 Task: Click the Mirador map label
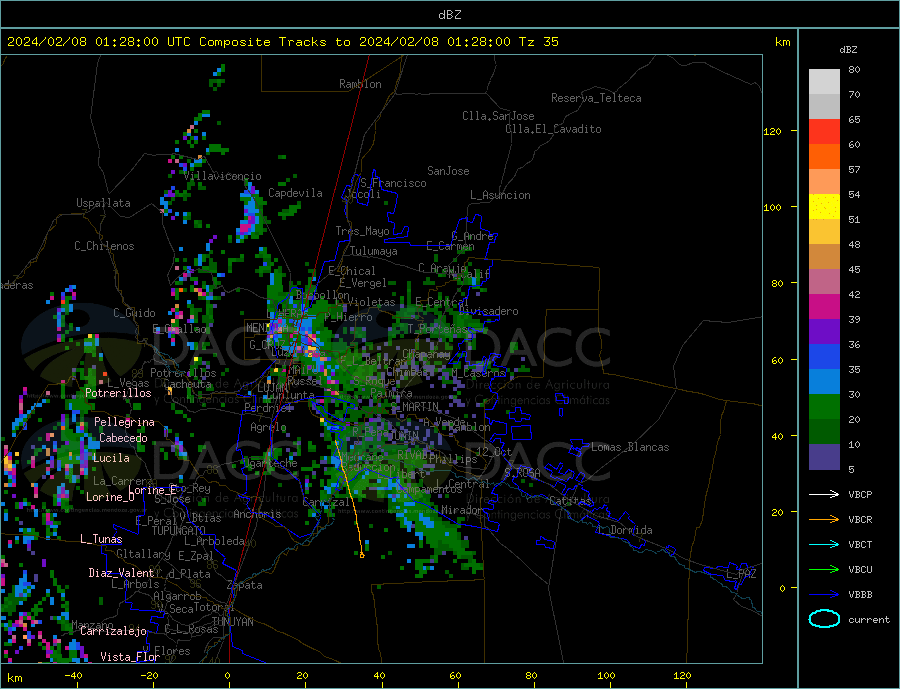coord(462,510)
